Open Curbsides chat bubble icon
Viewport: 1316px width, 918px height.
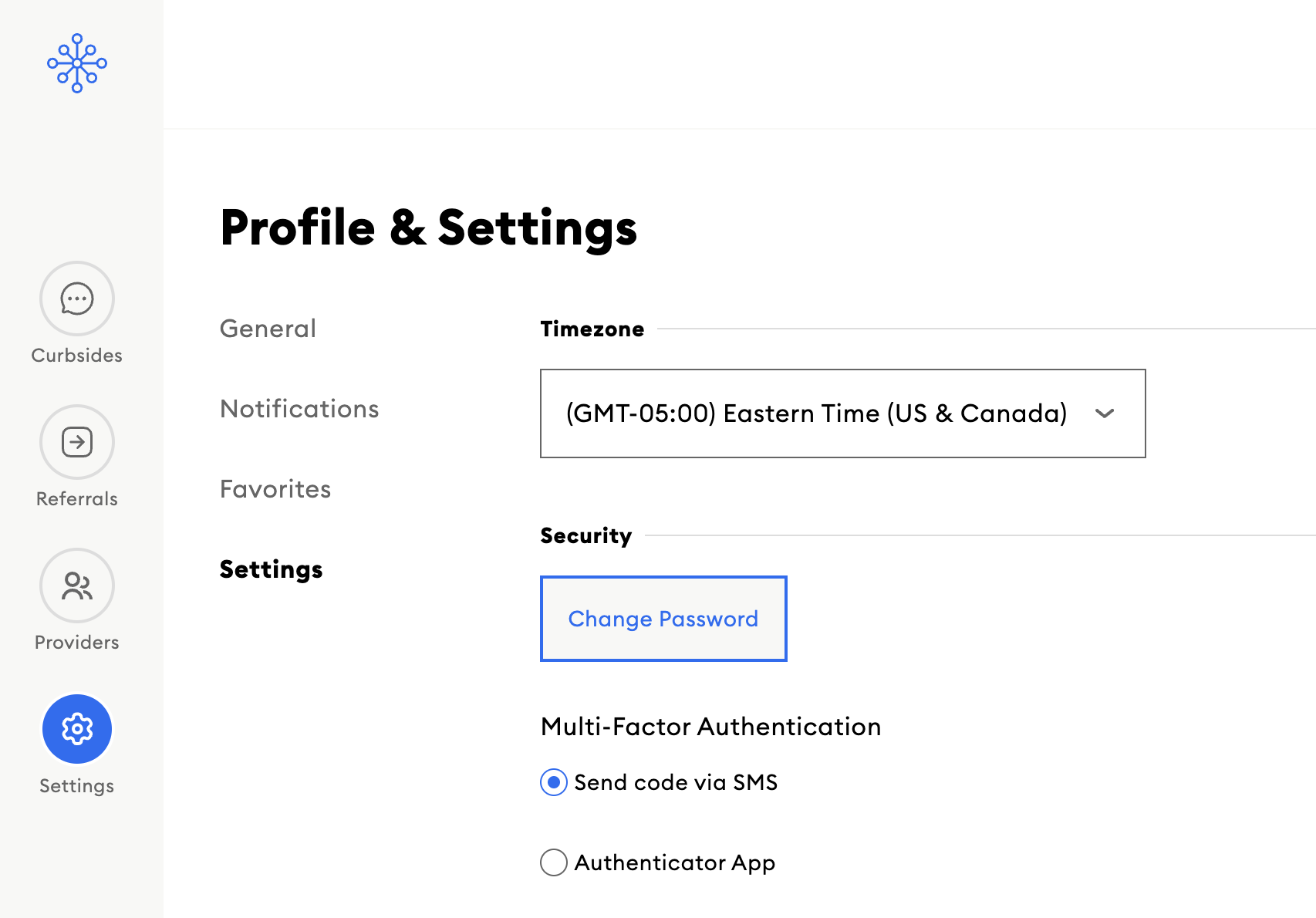click(77, 299)
